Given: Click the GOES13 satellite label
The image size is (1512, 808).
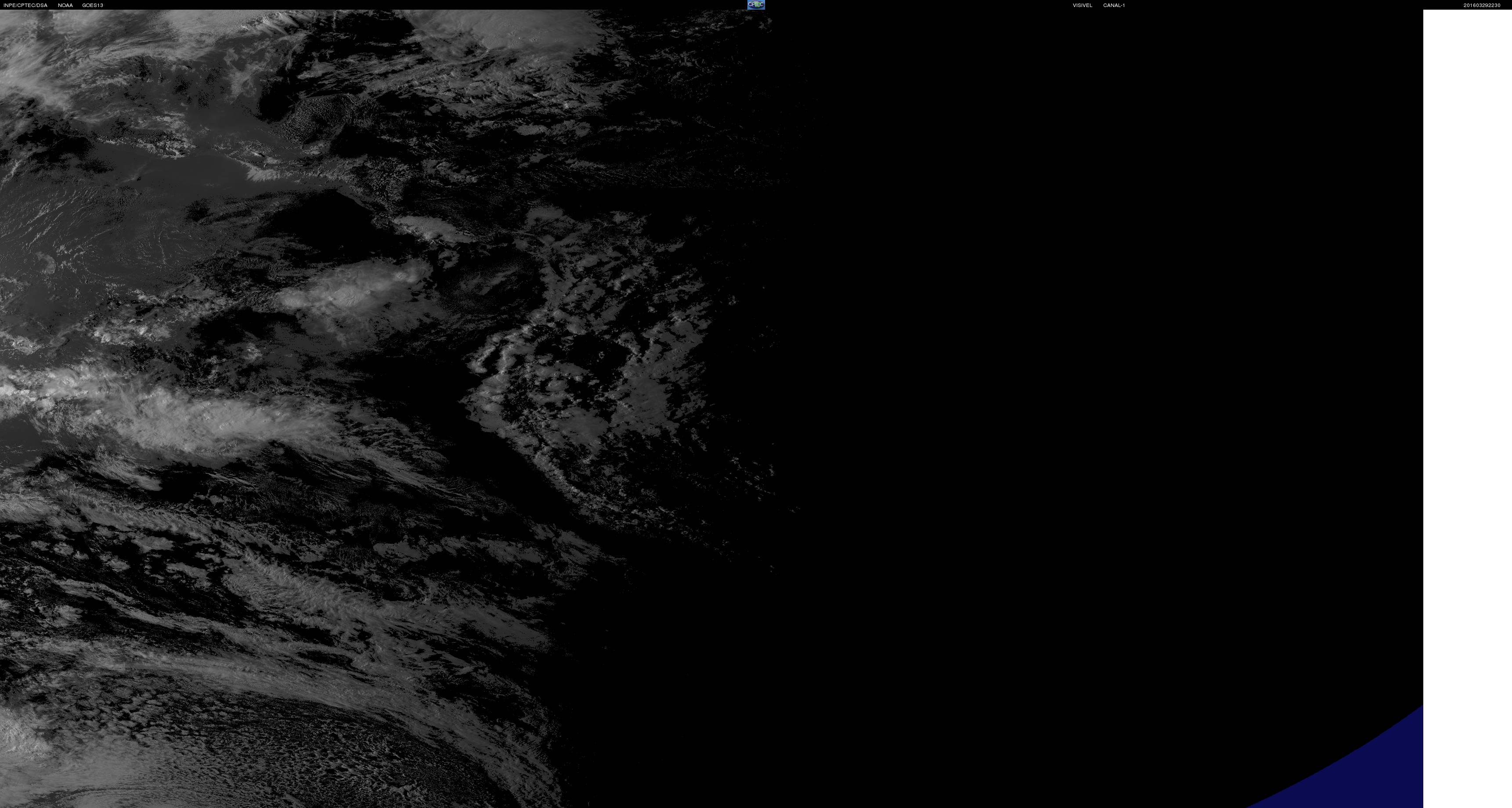Looking at the screenshot, I should [93, 5].
